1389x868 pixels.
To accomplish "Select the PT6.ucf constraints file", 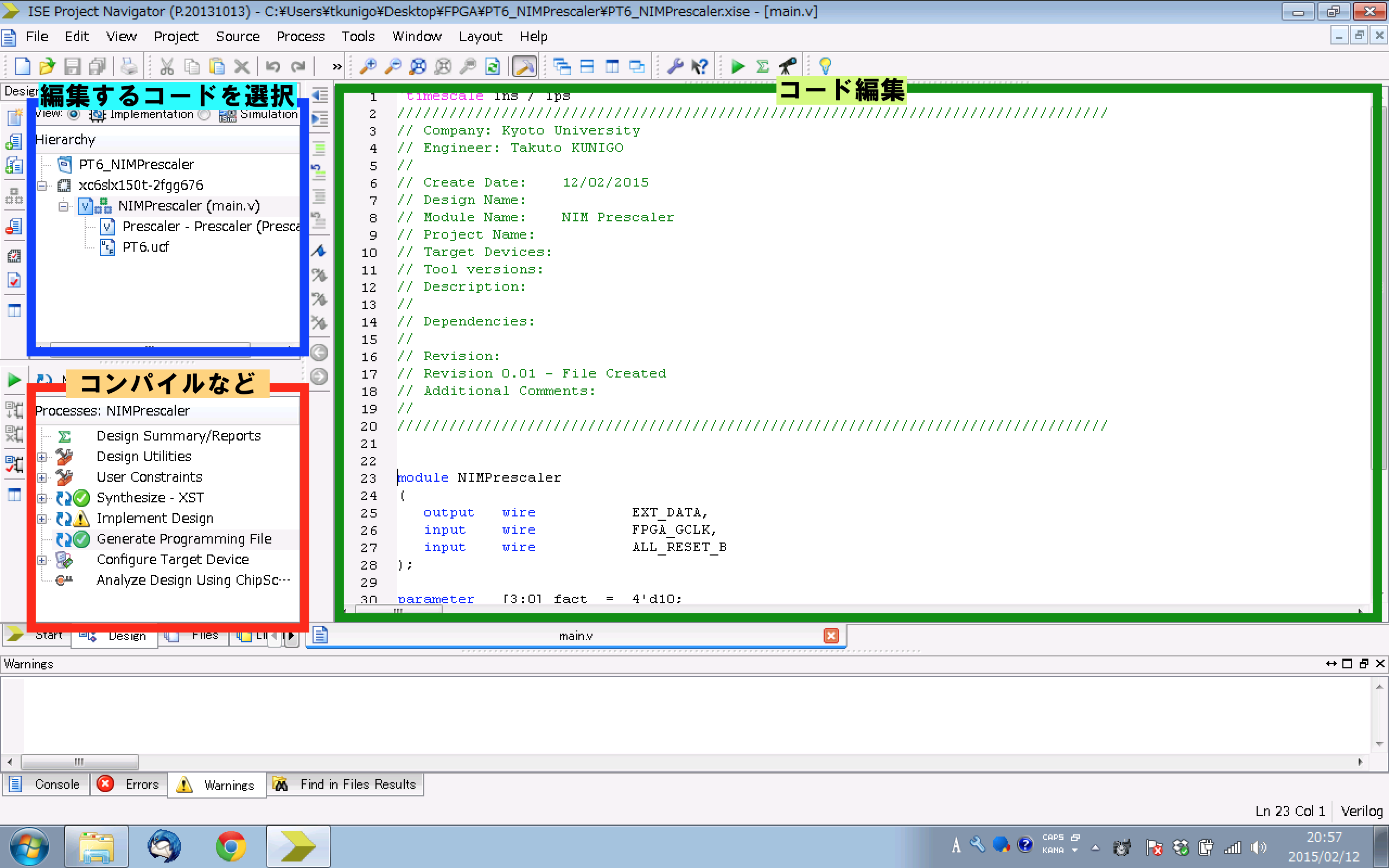I will coord(145,247).
